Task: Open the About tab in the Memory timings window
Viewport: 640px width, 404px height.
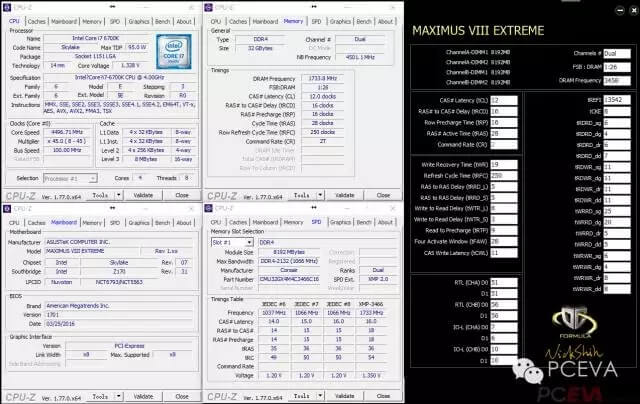Action: pyautogui.click(x=387, y=20)
